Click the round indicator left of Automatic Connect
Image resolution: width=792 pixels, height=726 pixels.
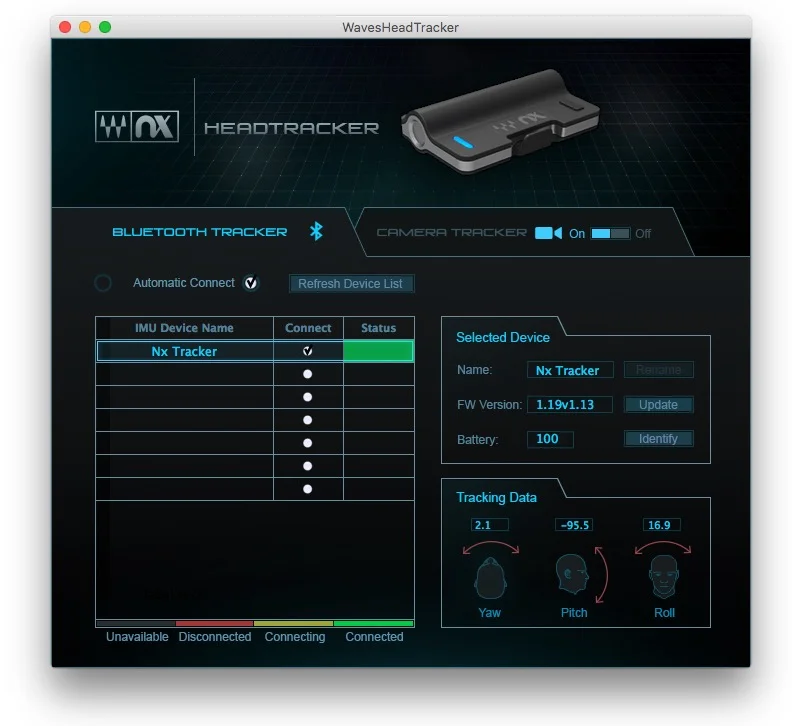coord(103,283)
